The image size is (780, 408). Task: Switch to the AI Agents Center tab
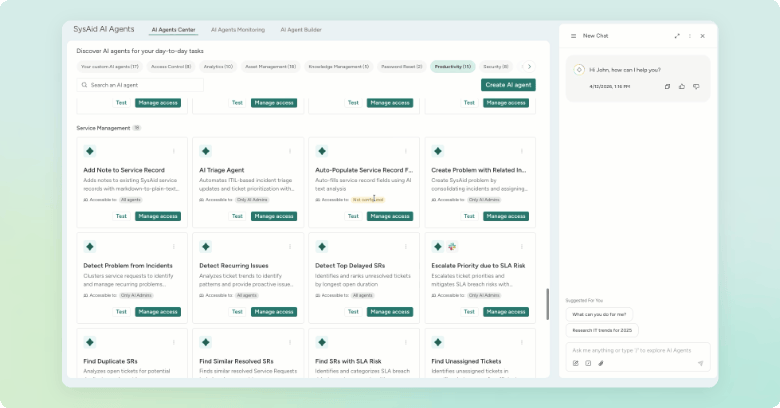pyautogui.click(x=174, y=30)
